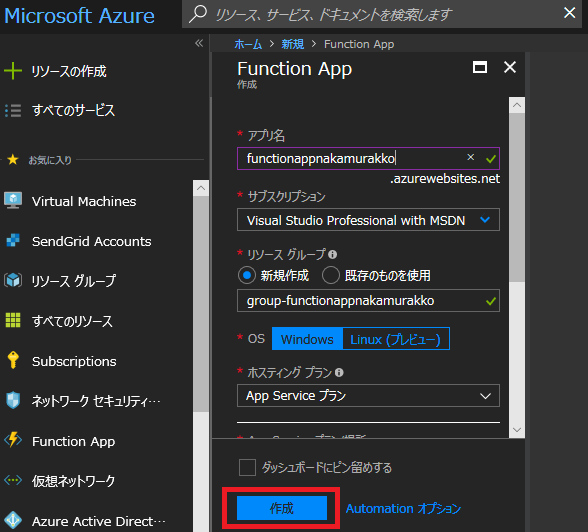This screenshot has width=588, height=532.
Task: Click the ホーム breadcrumb link
Action: [x=248, y=44]
